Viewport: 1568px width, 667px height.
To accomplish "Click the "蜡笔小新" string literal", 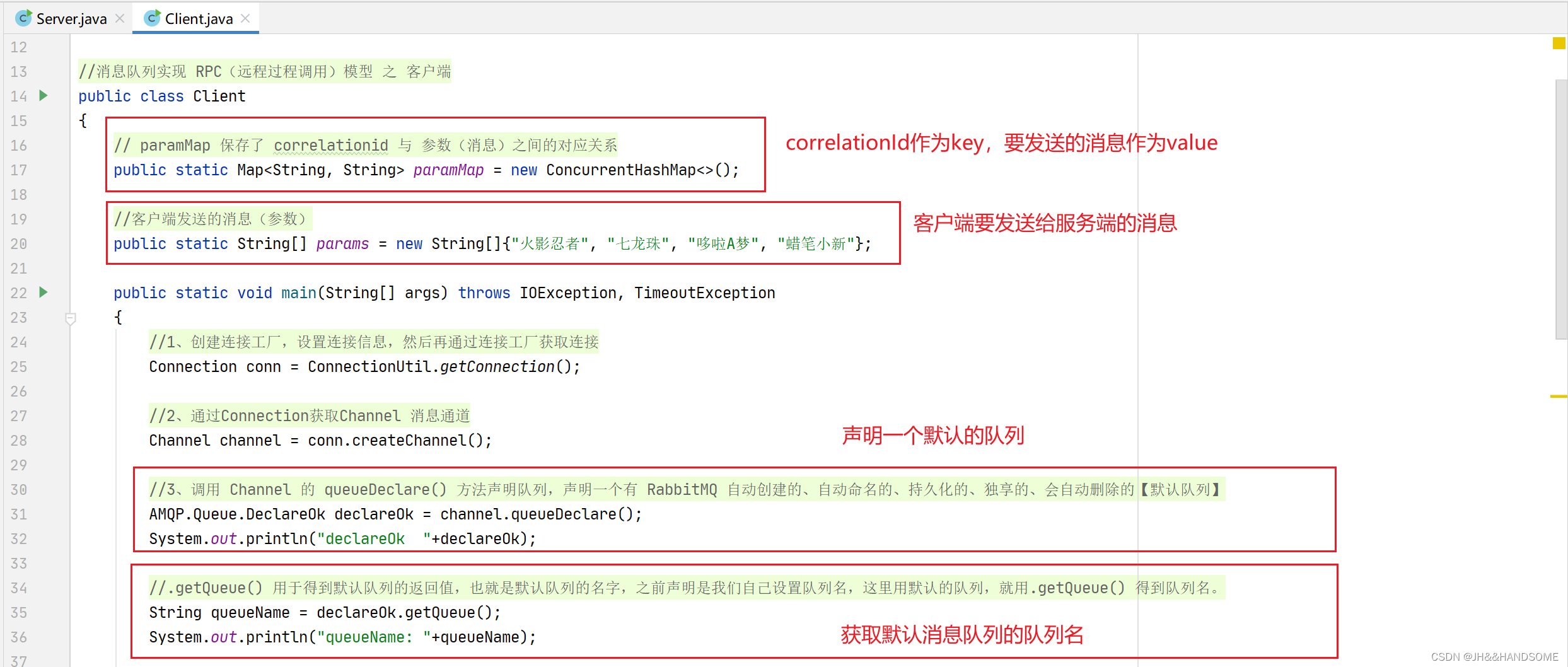I will pyautogui.click(x=816, y=244).
